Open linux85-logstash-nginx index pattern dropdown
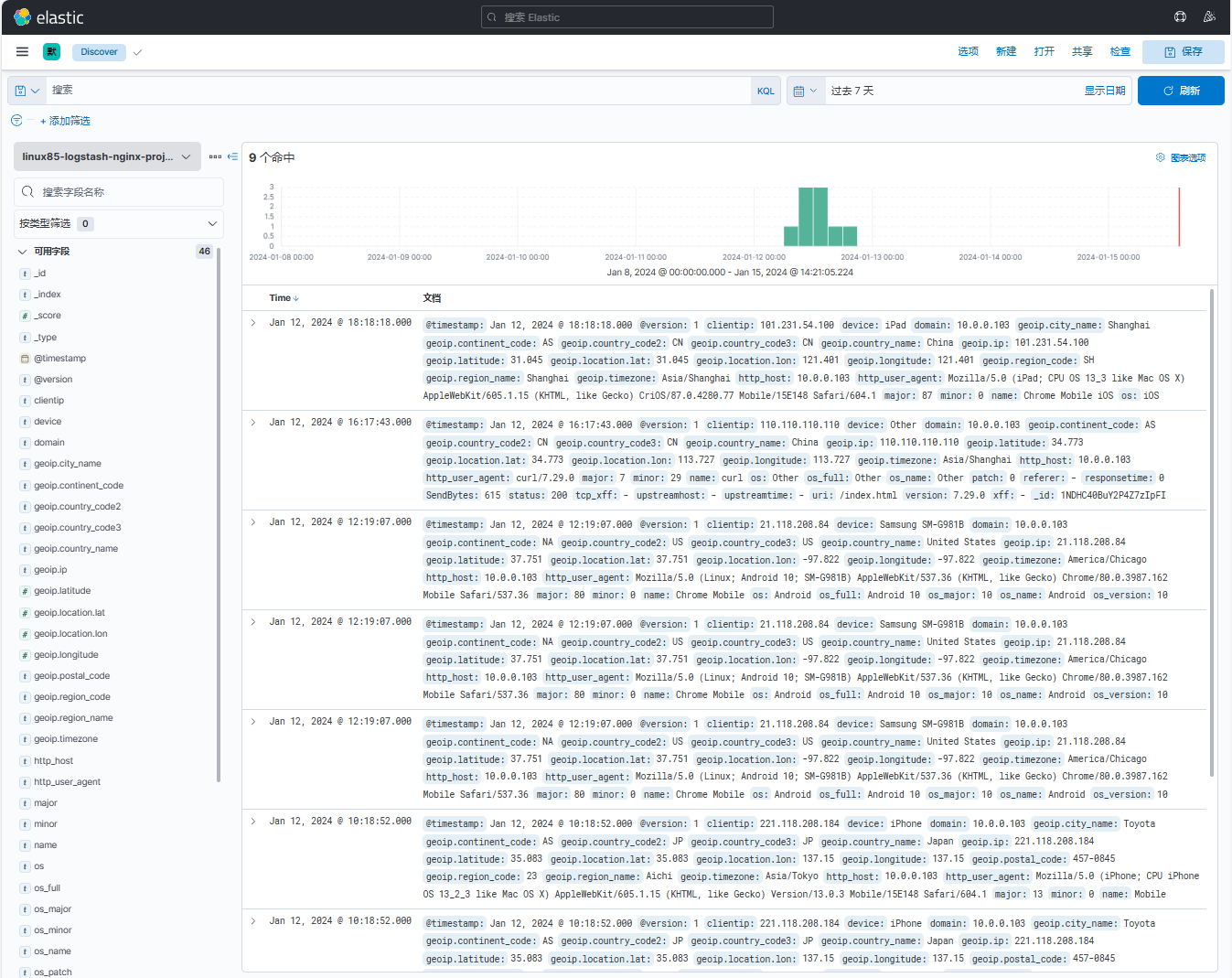Image resolution: width=1232 pixels, height=978 pixels. pos(107,156)
